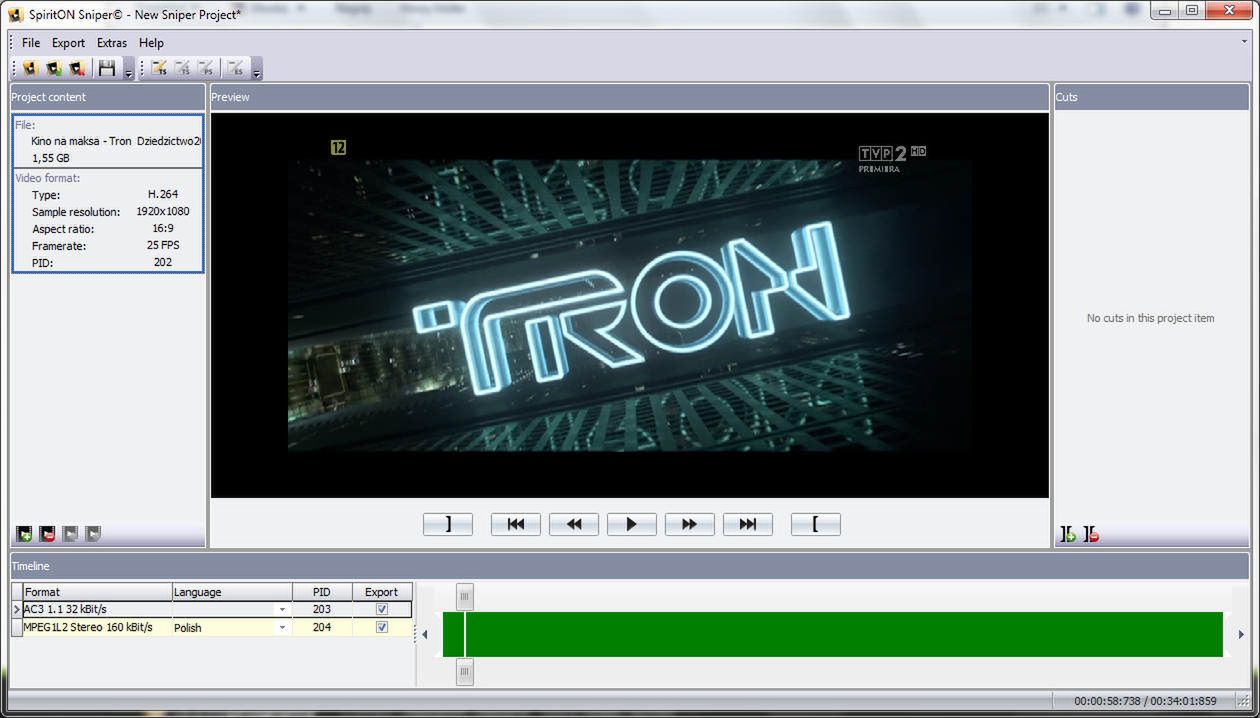Click the Project content panel header

(x=108, y=97)
